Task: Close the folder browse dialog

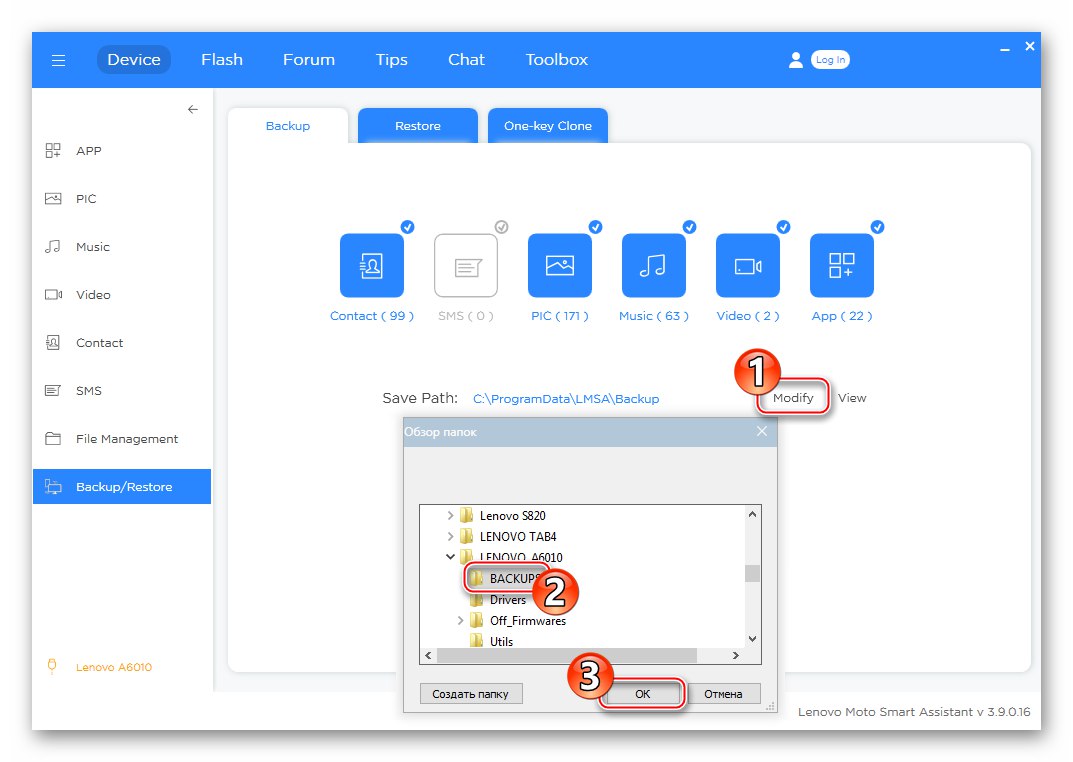Action: click(x=762, y=432)
